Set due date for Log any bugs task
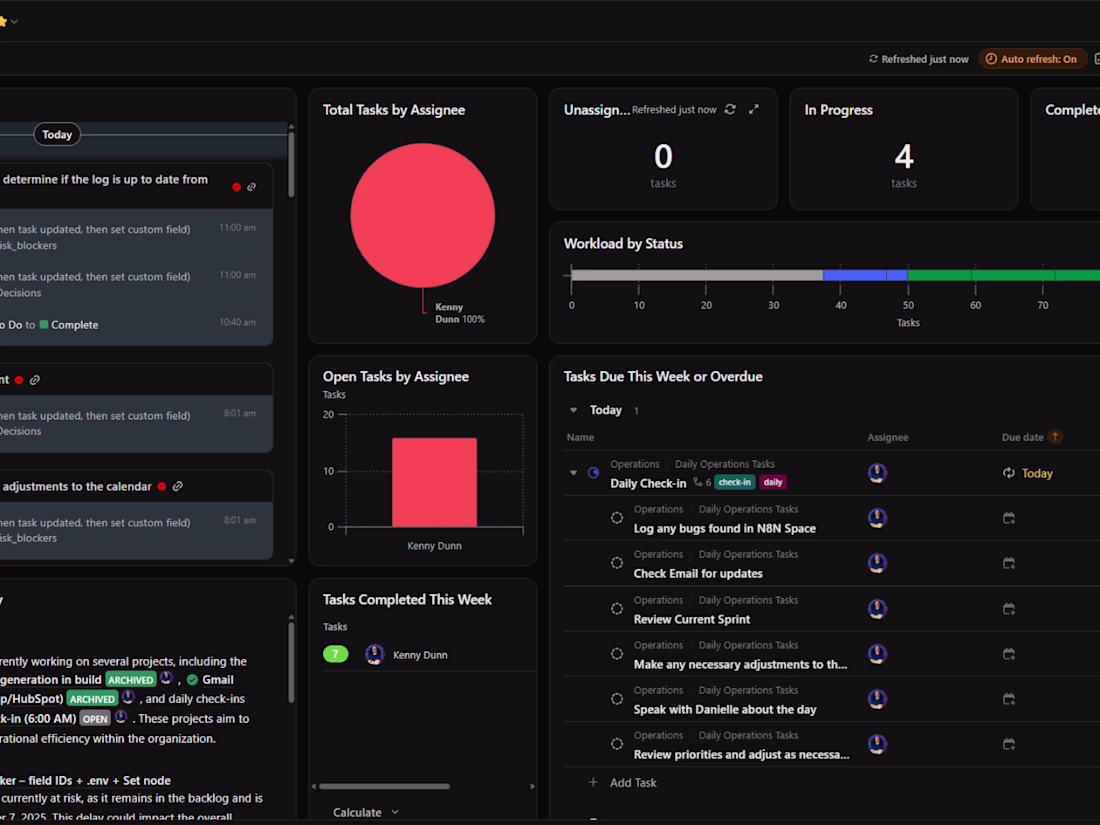 1009,518
